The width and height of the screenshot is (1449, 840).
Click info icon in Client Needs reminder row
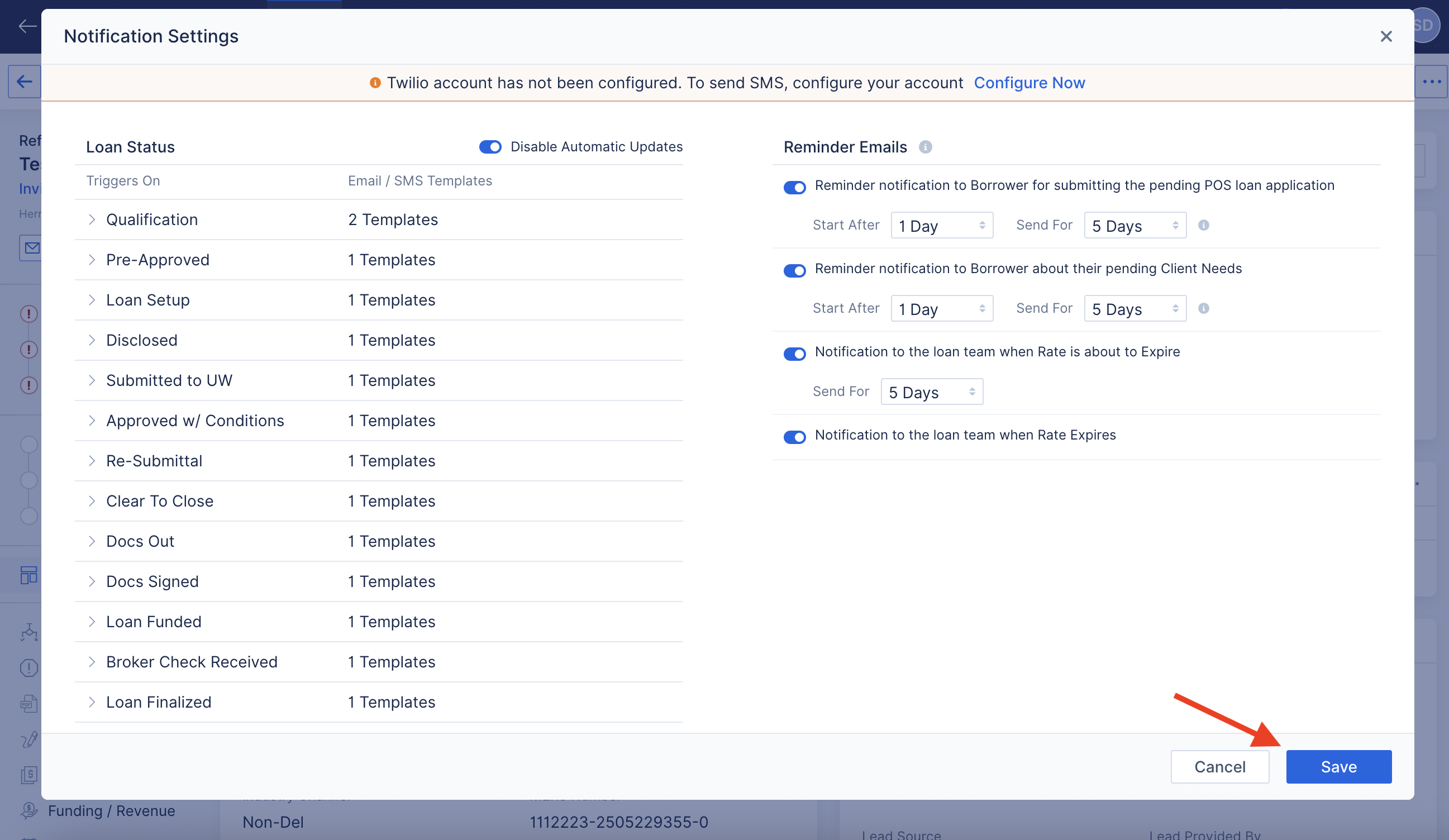[1203, 309]
